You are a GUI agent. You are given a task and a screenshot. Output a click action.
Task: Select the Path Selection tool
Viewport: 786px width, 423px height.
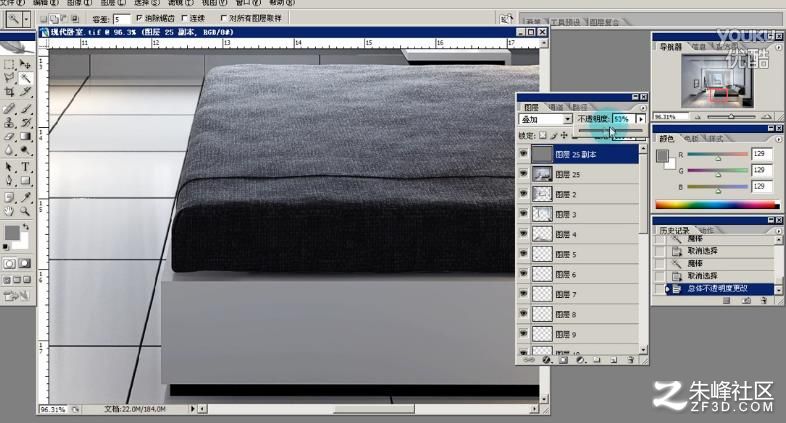(10, 167)
